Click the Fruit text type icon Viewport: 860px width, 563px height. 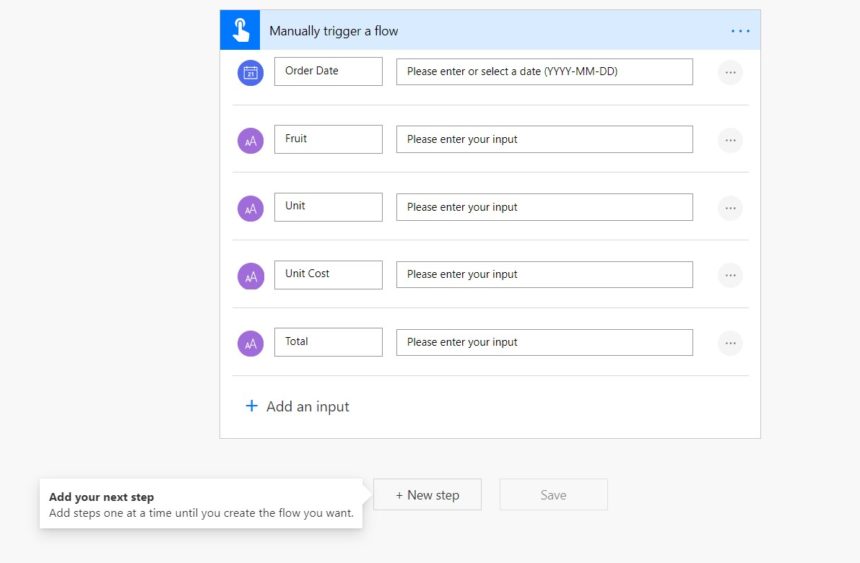click(x=251, y=141)
